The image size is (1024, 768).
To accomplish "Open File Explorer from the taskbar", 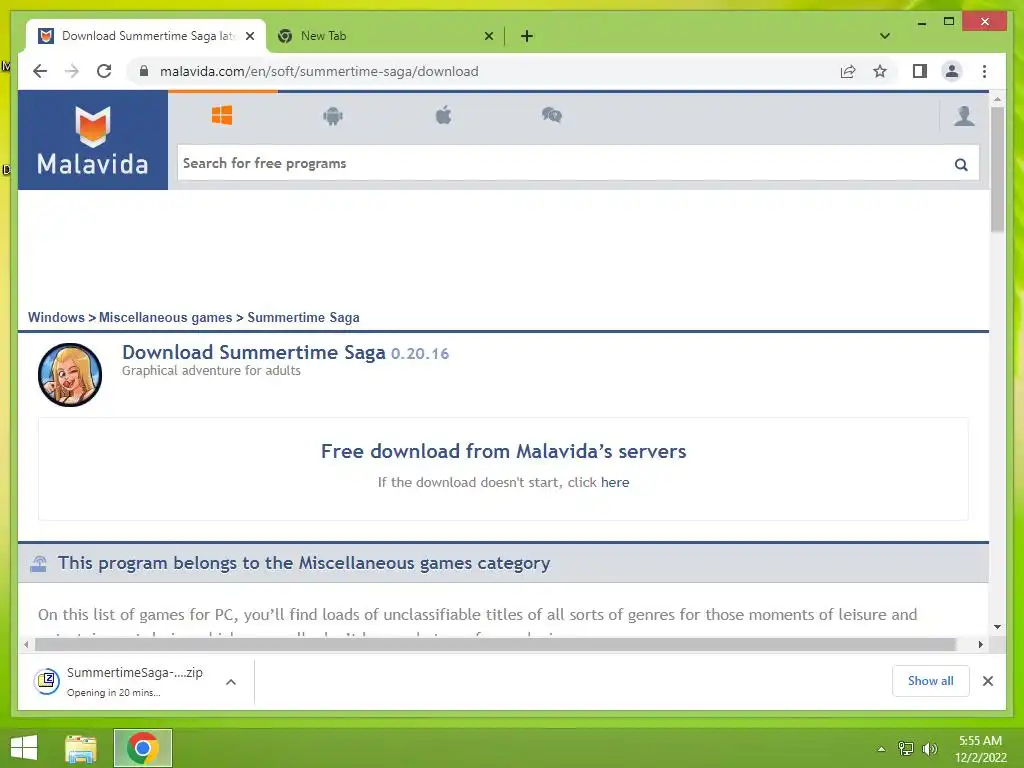I will tap(81, 748).
